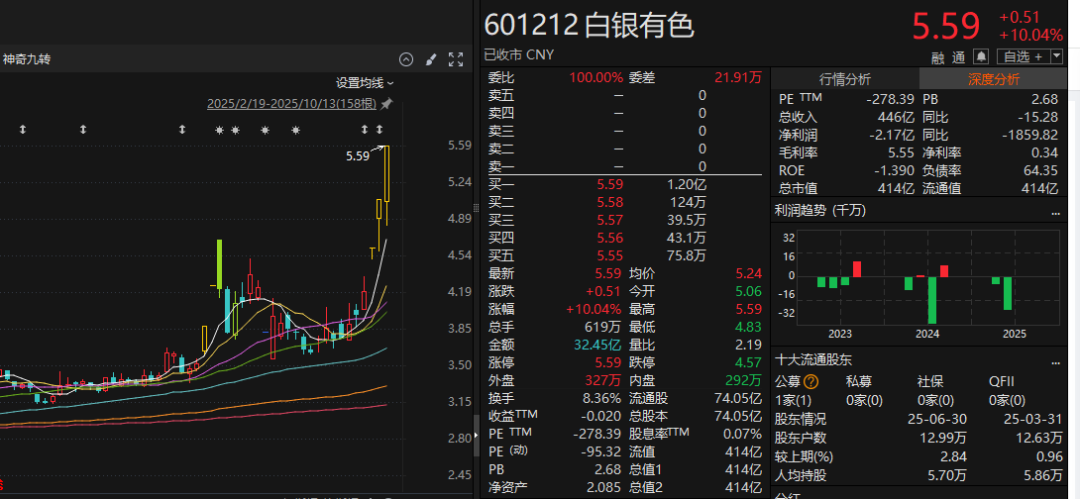Open the 2025/2/19-2025/10/13 date range link
Screen dimensions: 1080x499
click(292, 104)
